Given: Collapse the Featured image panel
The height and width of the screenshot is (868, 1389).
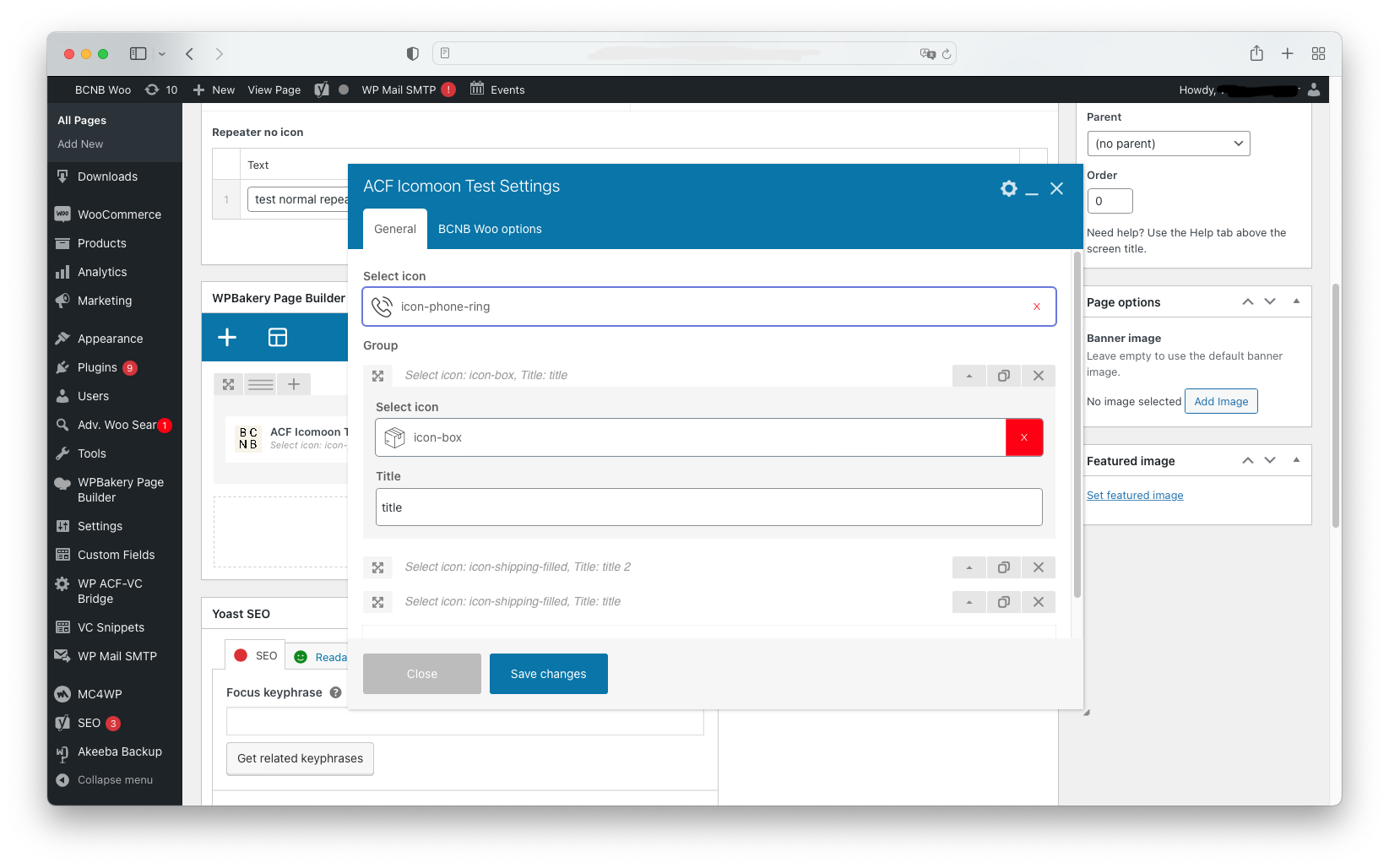Looking at the screenshot, I should point(1296,460).
